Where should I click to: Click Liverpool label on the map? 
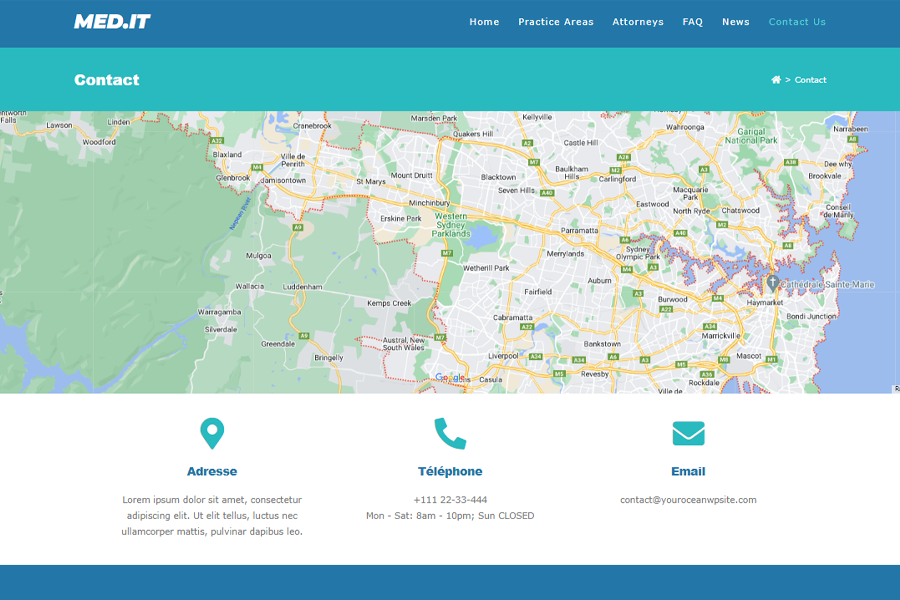click(503, 356)
